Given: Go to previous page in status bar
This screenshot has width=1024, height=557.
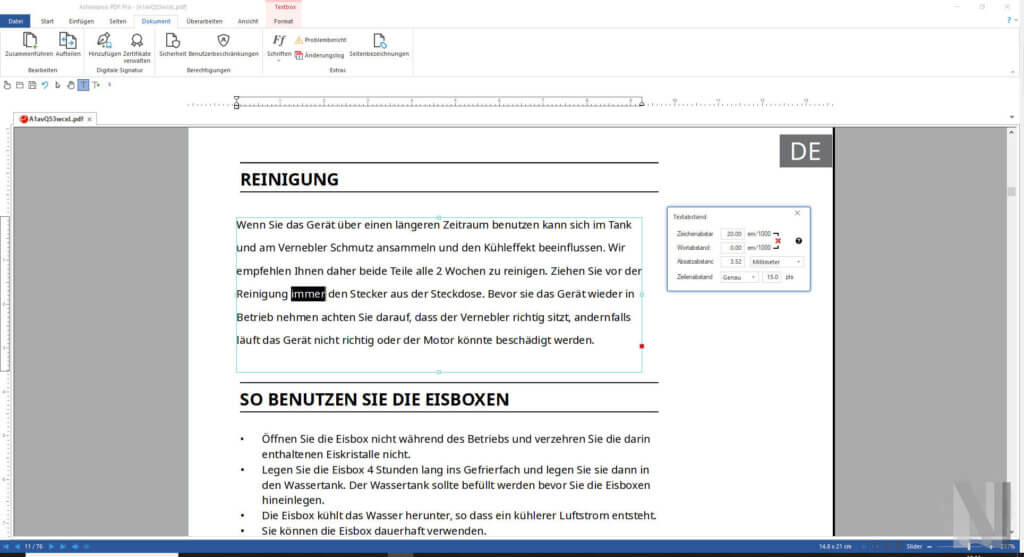Looking at the screenshot, I should 17,547.
